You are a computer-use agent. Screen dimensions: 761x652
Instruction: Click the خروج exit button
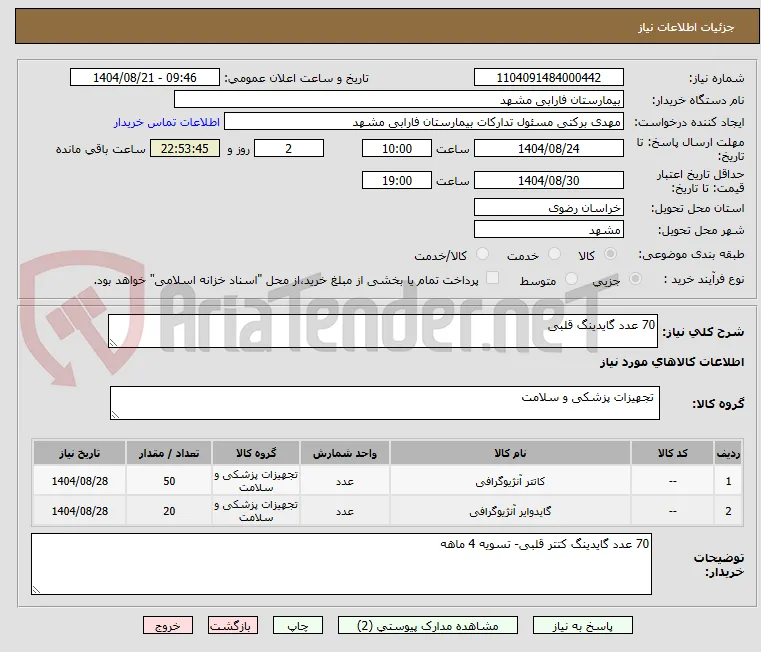[167, 625]
